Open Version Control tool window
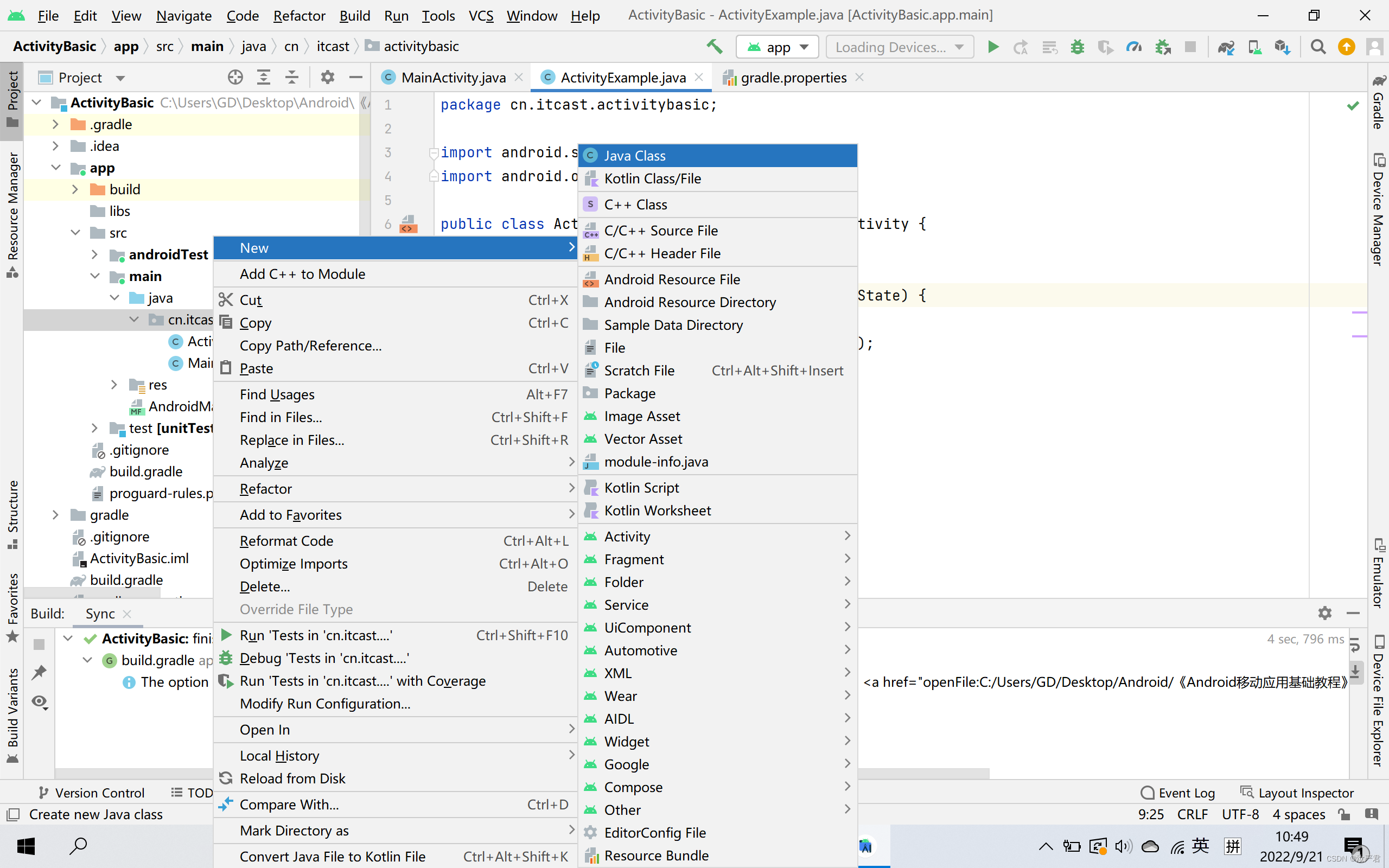The height and width of the screenshot is (868, 1389). click(x=91, y=793)
